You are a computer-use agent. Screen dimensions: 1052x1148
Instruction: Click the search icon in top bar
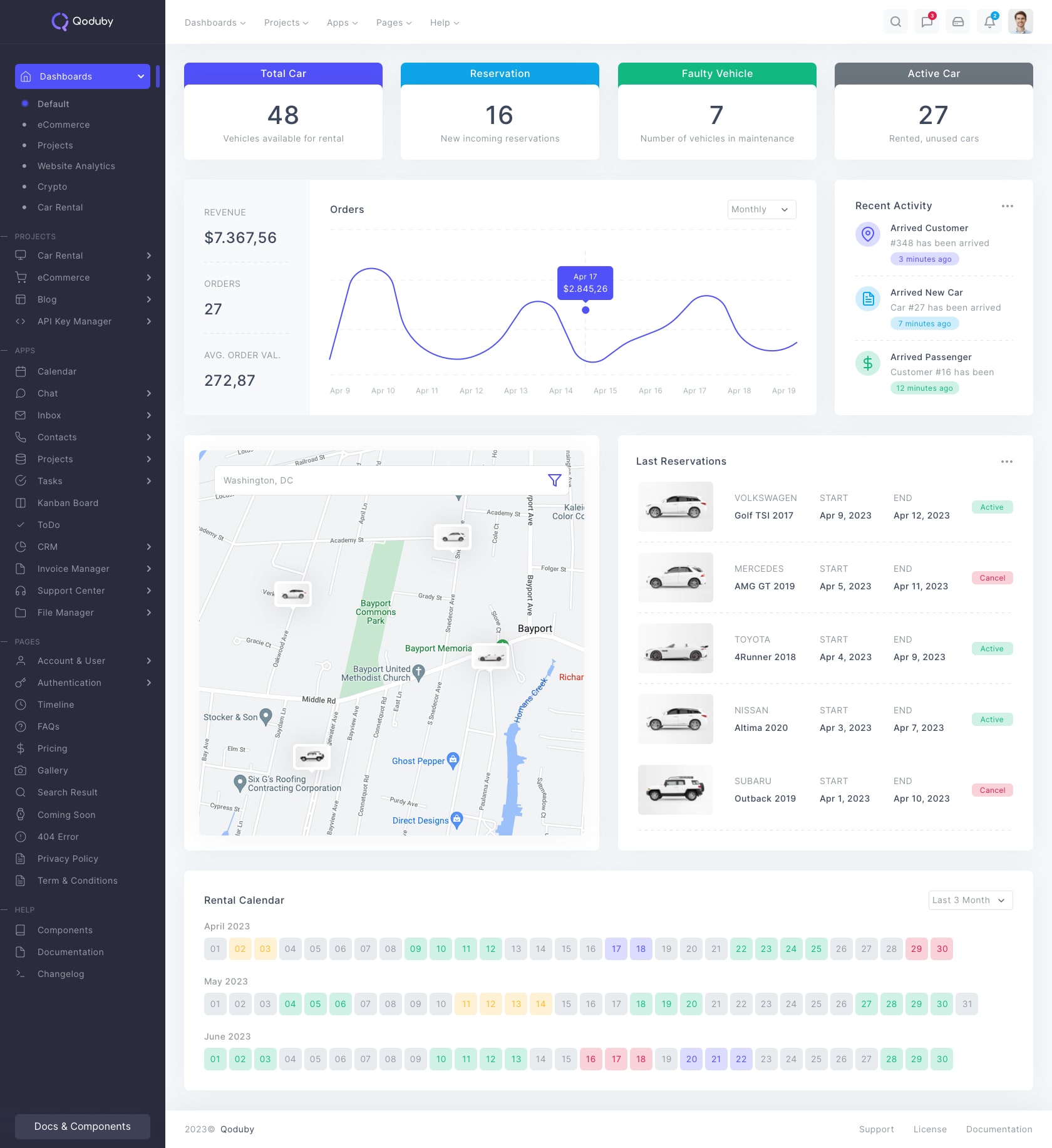coord(895,22)
